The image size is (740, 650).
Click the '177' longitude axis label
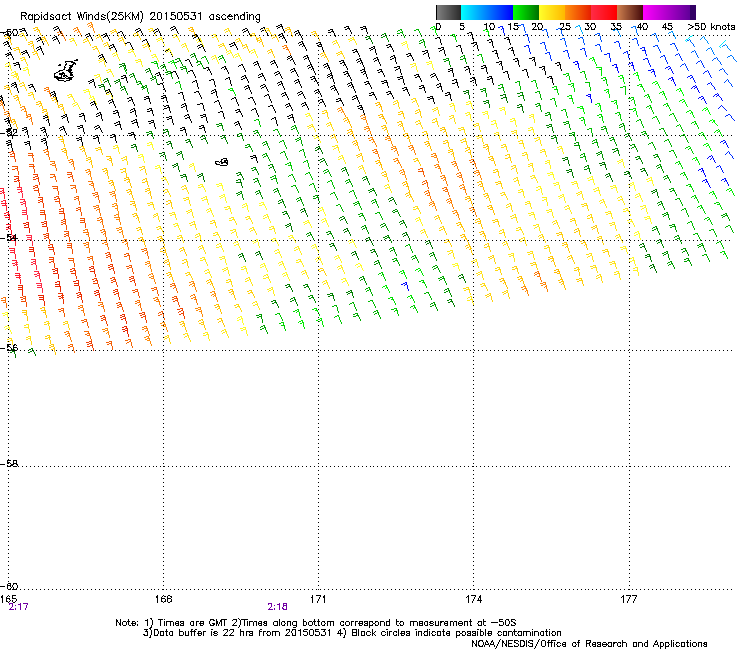(x=629, y=599)
